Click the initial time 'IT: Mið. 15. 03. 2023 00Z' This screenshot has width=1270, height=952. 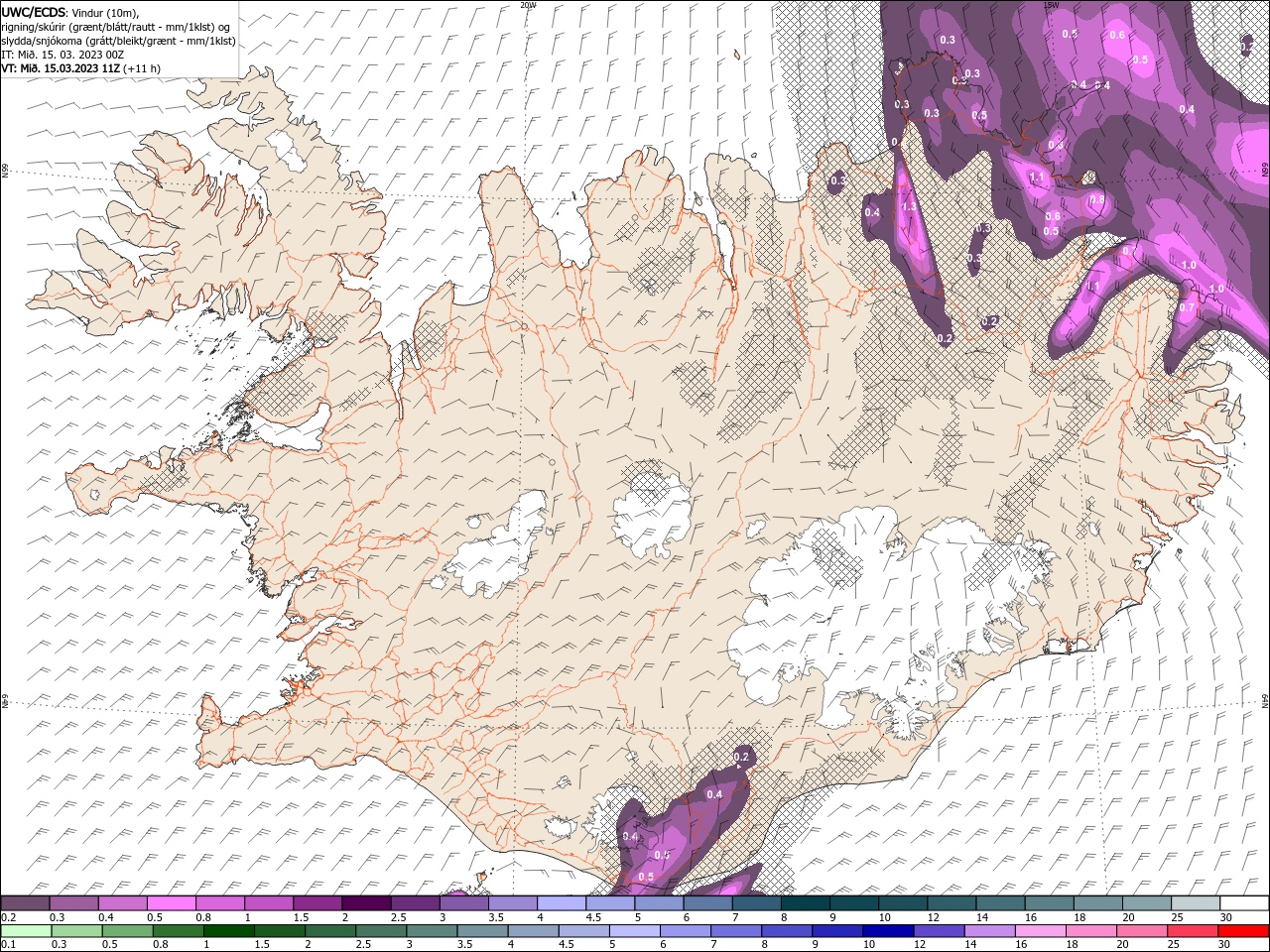pos(63,54)
